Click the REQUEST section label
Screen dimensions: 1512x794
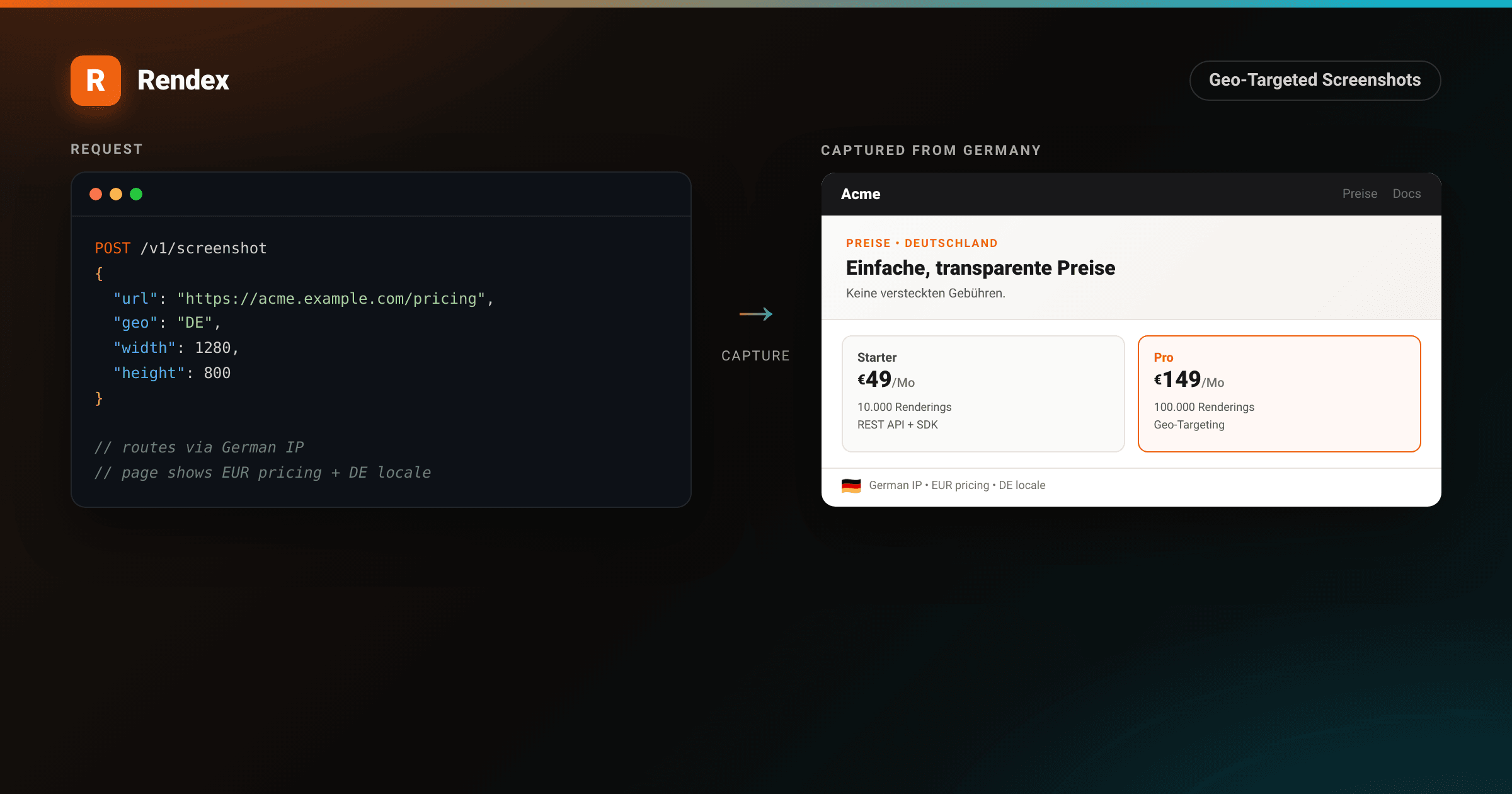tap(106, 149)
